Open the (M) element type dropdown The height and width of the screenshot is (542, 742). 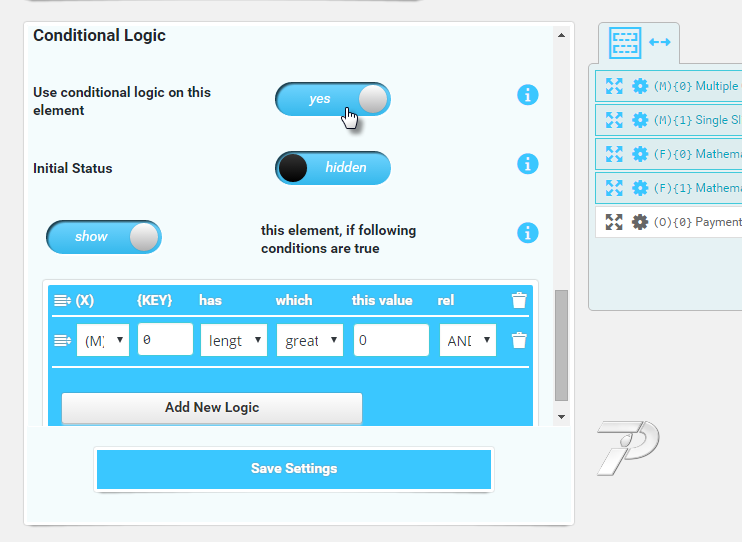103,340
